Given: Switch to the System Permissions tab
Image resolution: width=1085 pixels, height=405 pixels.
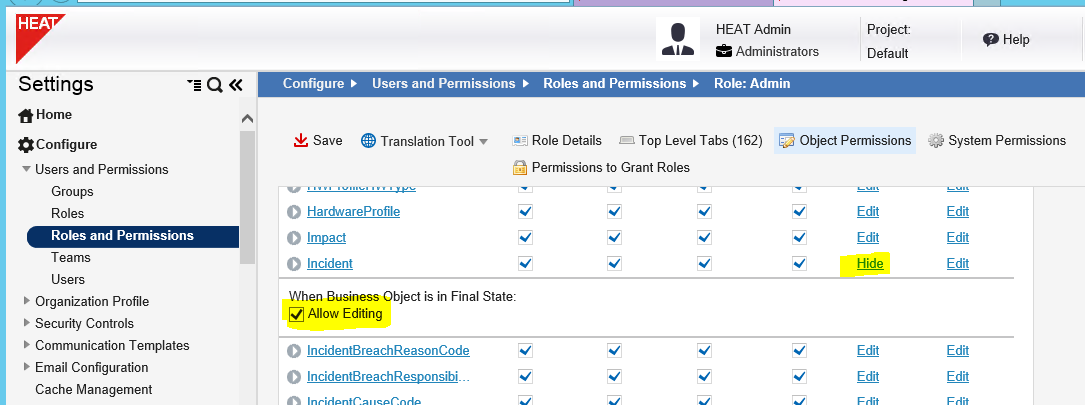Looking at the screenshot, I should 996,141.
